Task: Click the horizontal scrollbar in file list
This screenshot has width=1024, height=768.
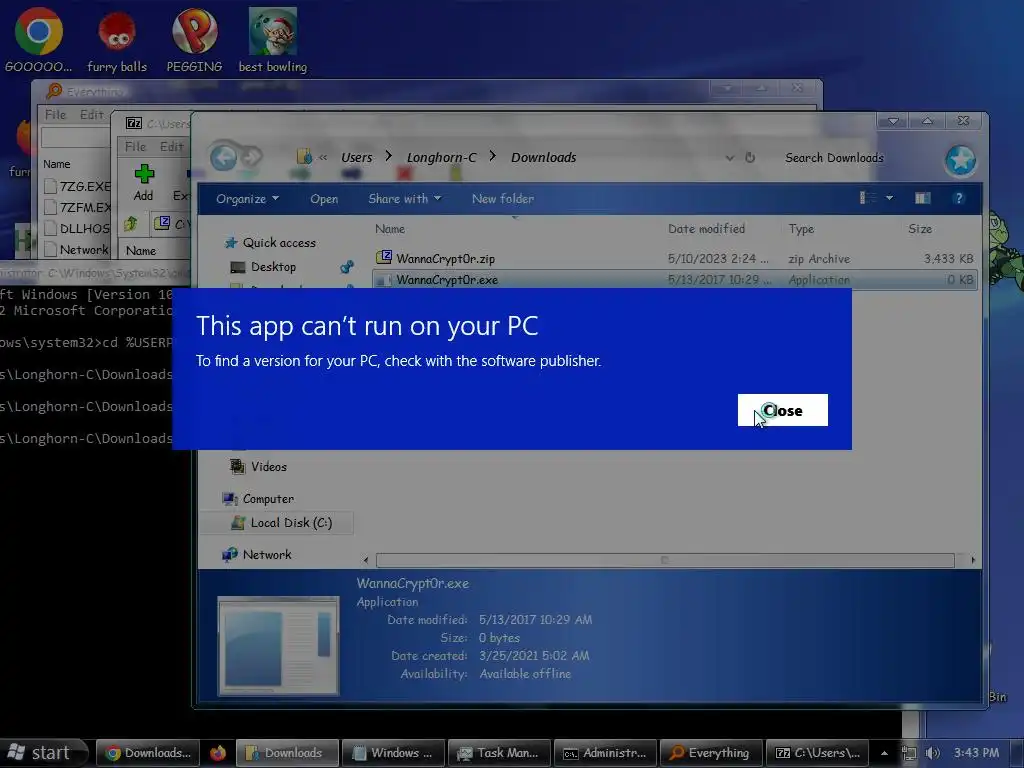Action: tap(665, 560)
